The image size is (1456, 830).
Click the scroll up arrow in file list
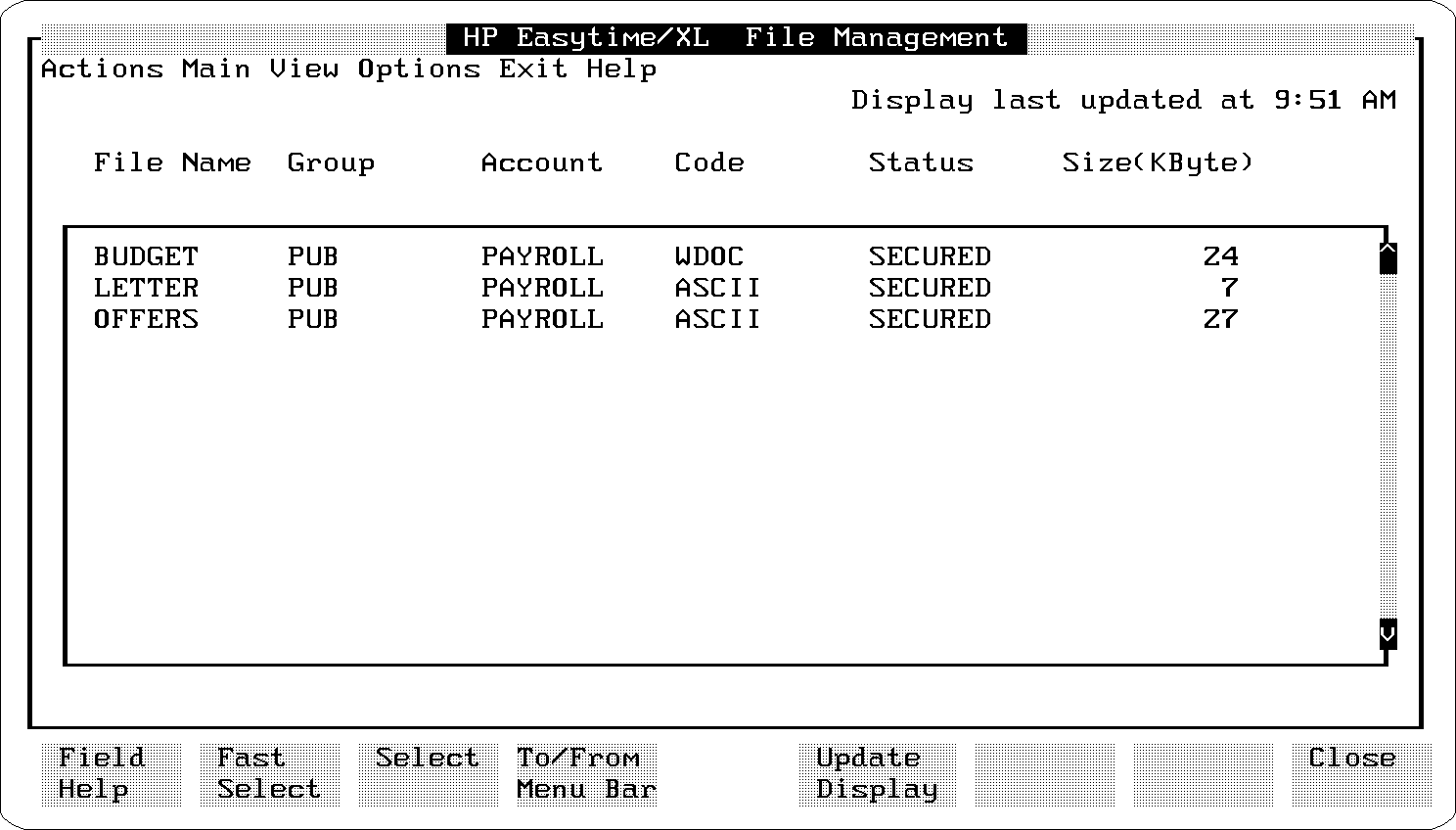pyautogui.click(x=1388, y=258)
